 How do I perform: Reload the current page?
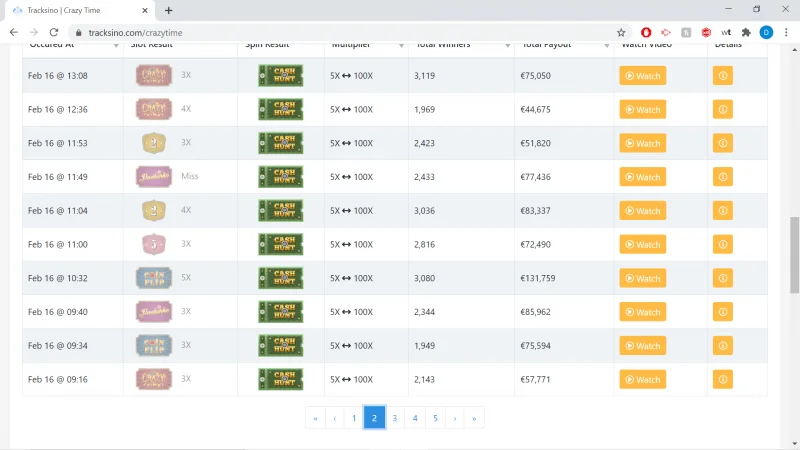pos(54,33)
